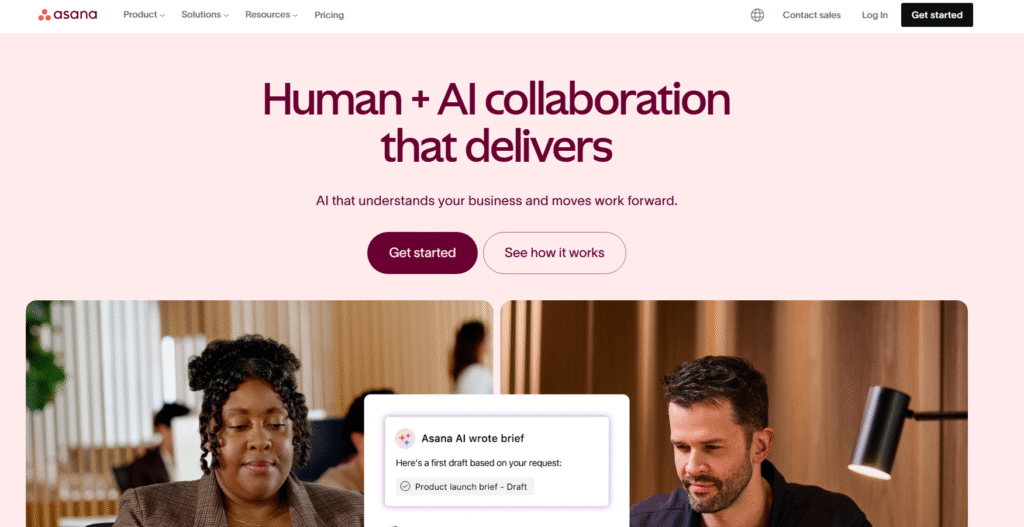Click the Human + AI collaboration headline

coord(496,123)
